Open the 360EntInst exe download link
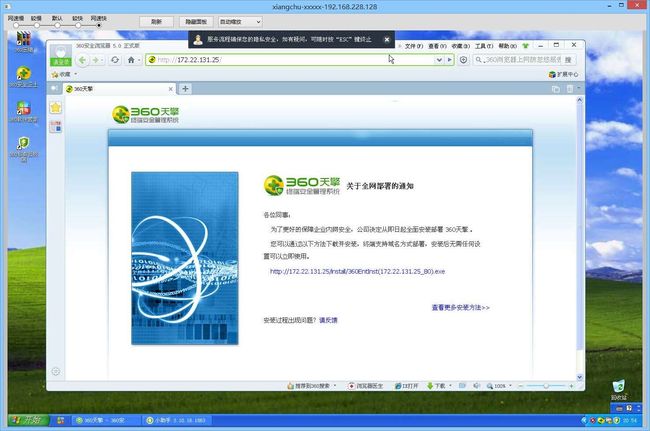The image size is (650, 431). point(357,271)
